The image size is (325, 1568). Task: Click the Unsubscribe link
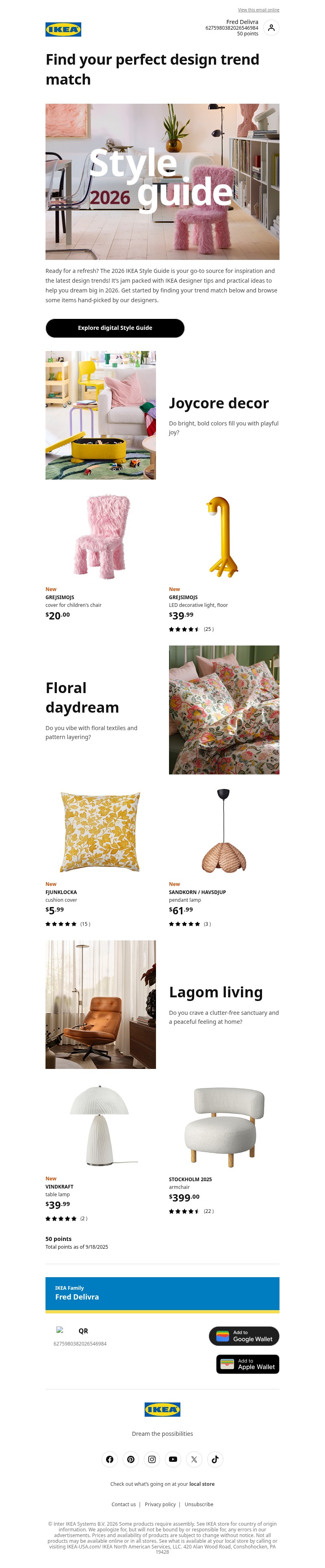[x=199, y=1504]
